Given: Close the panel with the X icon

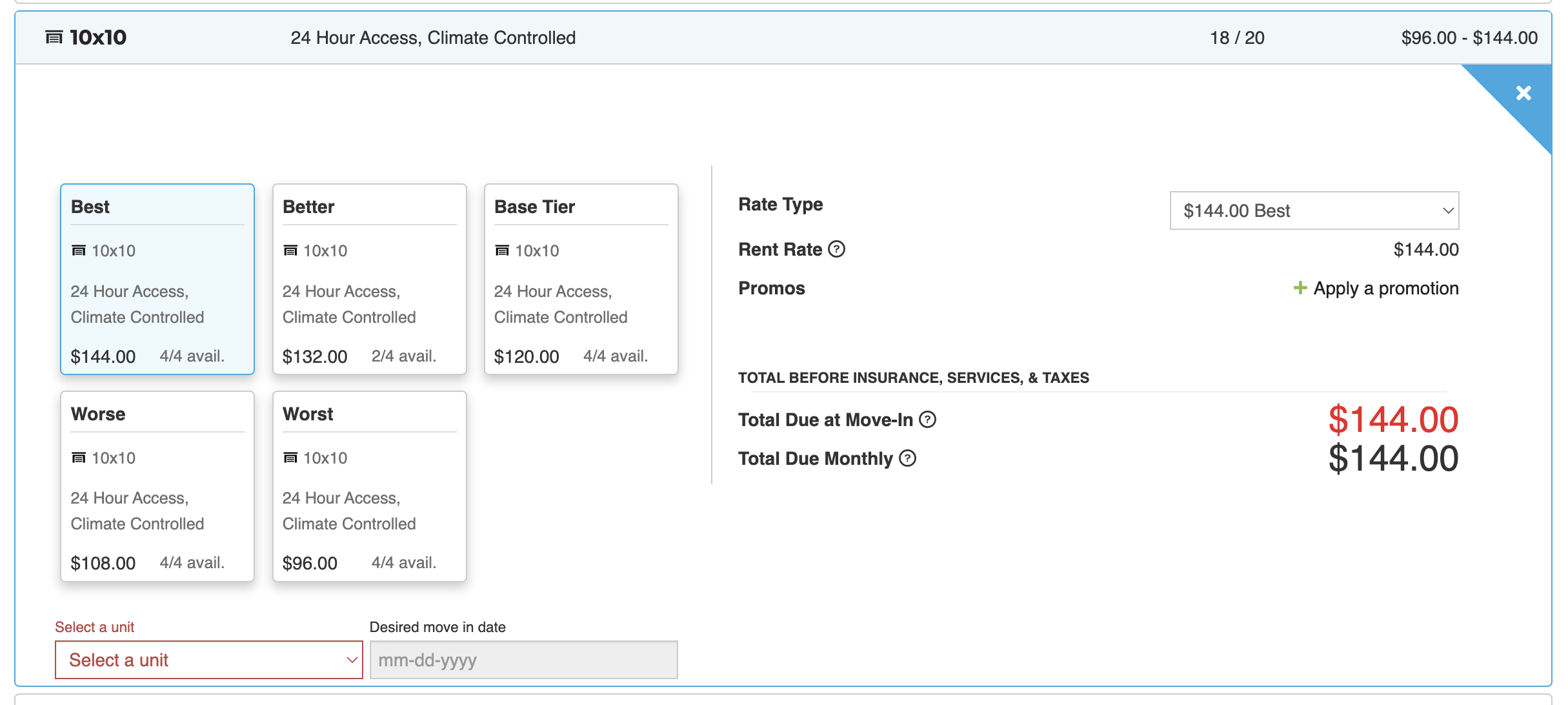Looking at the screenshot, I should 1523,94.
